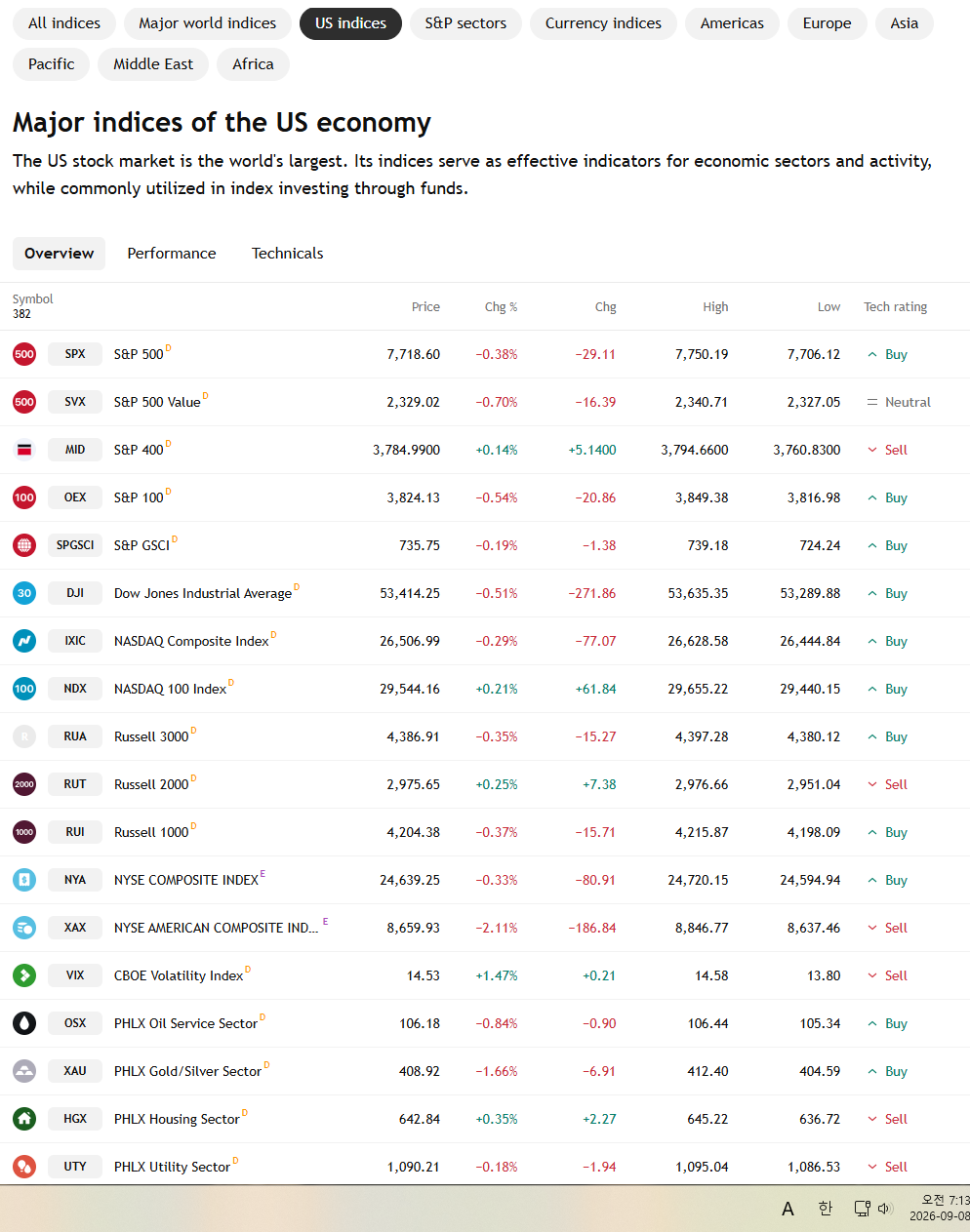
Task: Click the Russell 2000 logo icon
Action: pos(24,784)
